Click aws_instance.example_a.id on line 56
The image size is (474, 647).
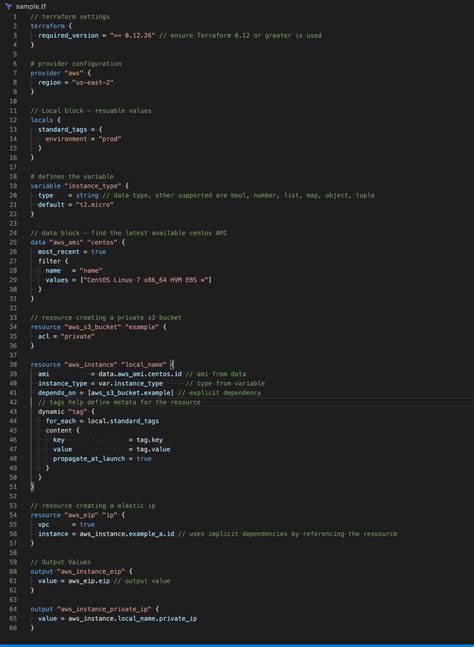click(127, 534)
